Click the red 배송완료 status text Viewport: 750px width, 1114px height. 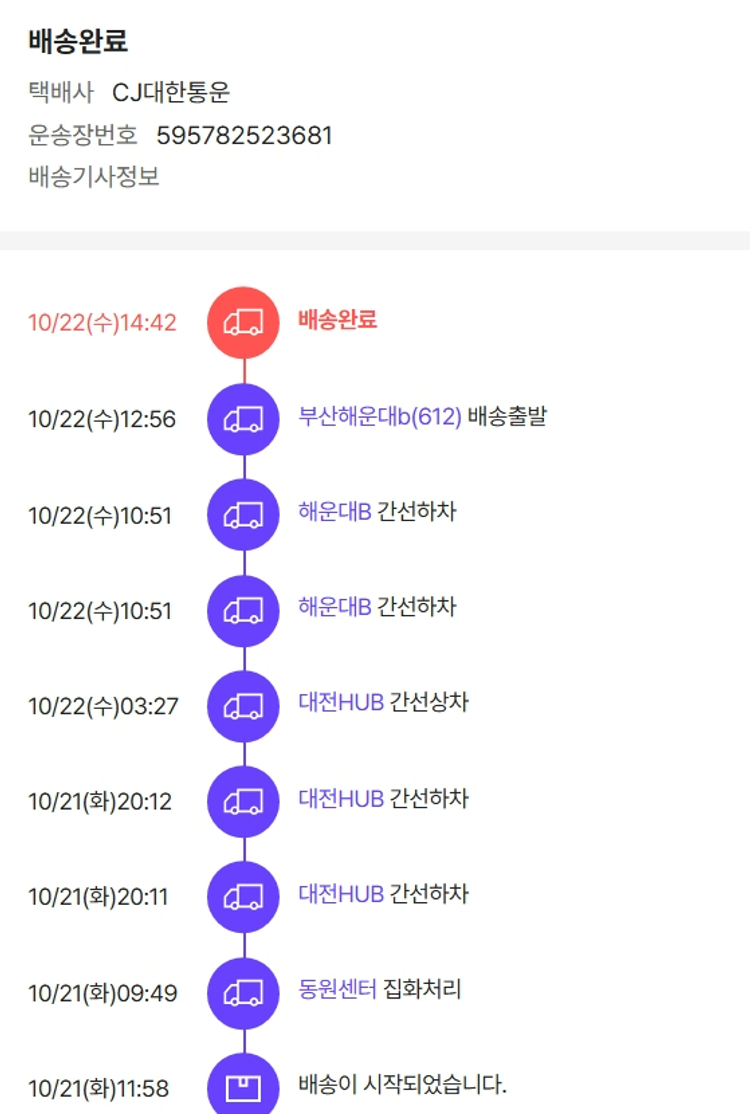click(x=337, y=320)
